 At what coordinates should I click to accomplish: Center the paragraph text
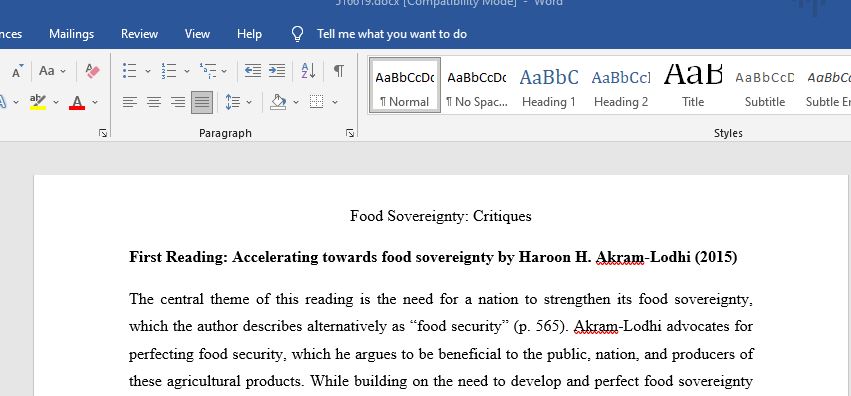coord(154,102)
